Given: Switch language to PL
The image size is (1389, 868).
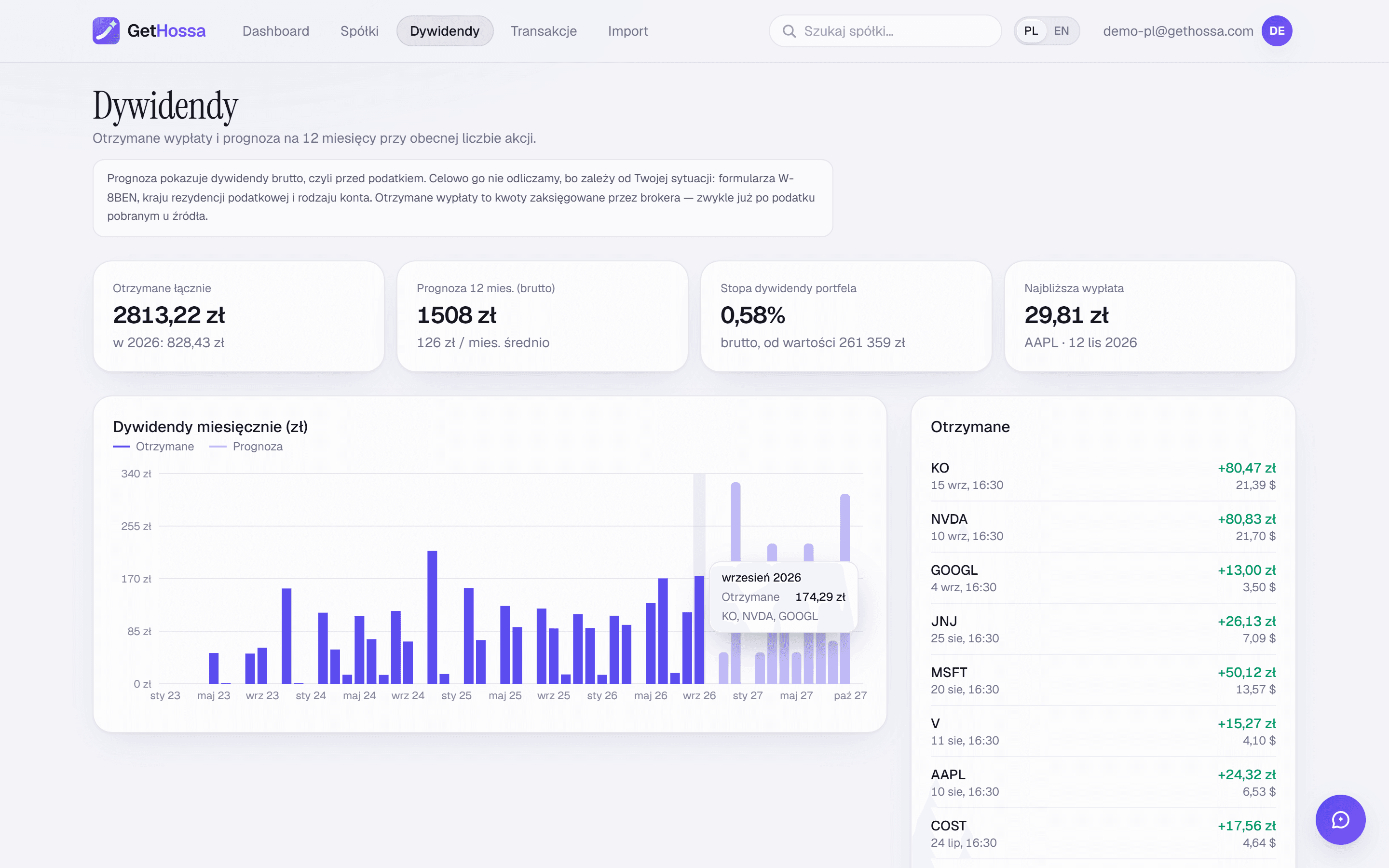Looking at the screenshot, I should (1031, 31).
